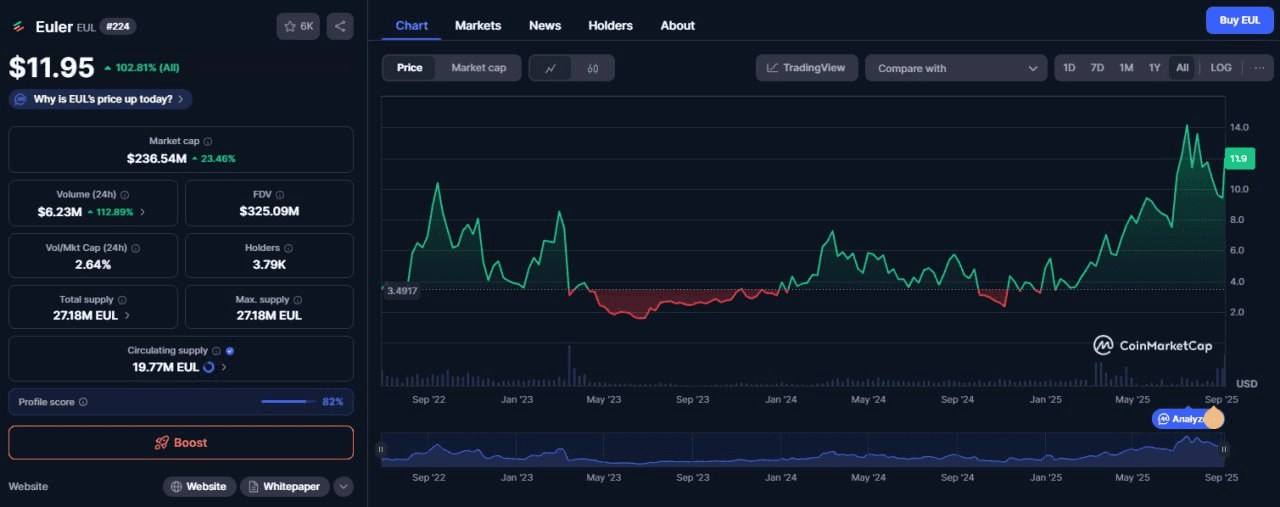The height and width of the screenshot is (507, 1280).
Task: Click the CoinMarketCap AI Analyze button
Action: point(1188,419)
